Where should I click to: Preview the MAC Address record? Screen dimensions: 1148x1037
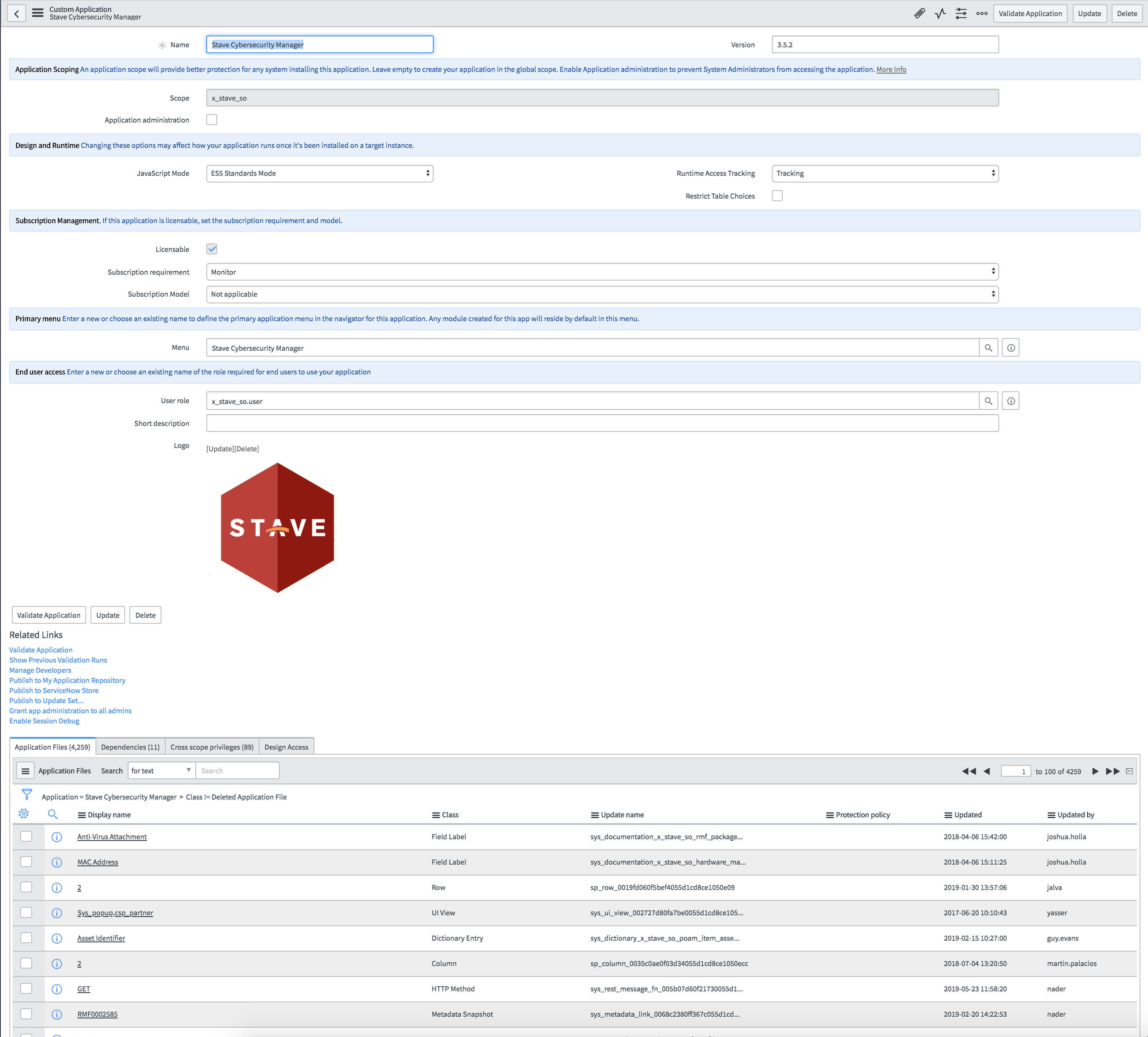[56, 862]
